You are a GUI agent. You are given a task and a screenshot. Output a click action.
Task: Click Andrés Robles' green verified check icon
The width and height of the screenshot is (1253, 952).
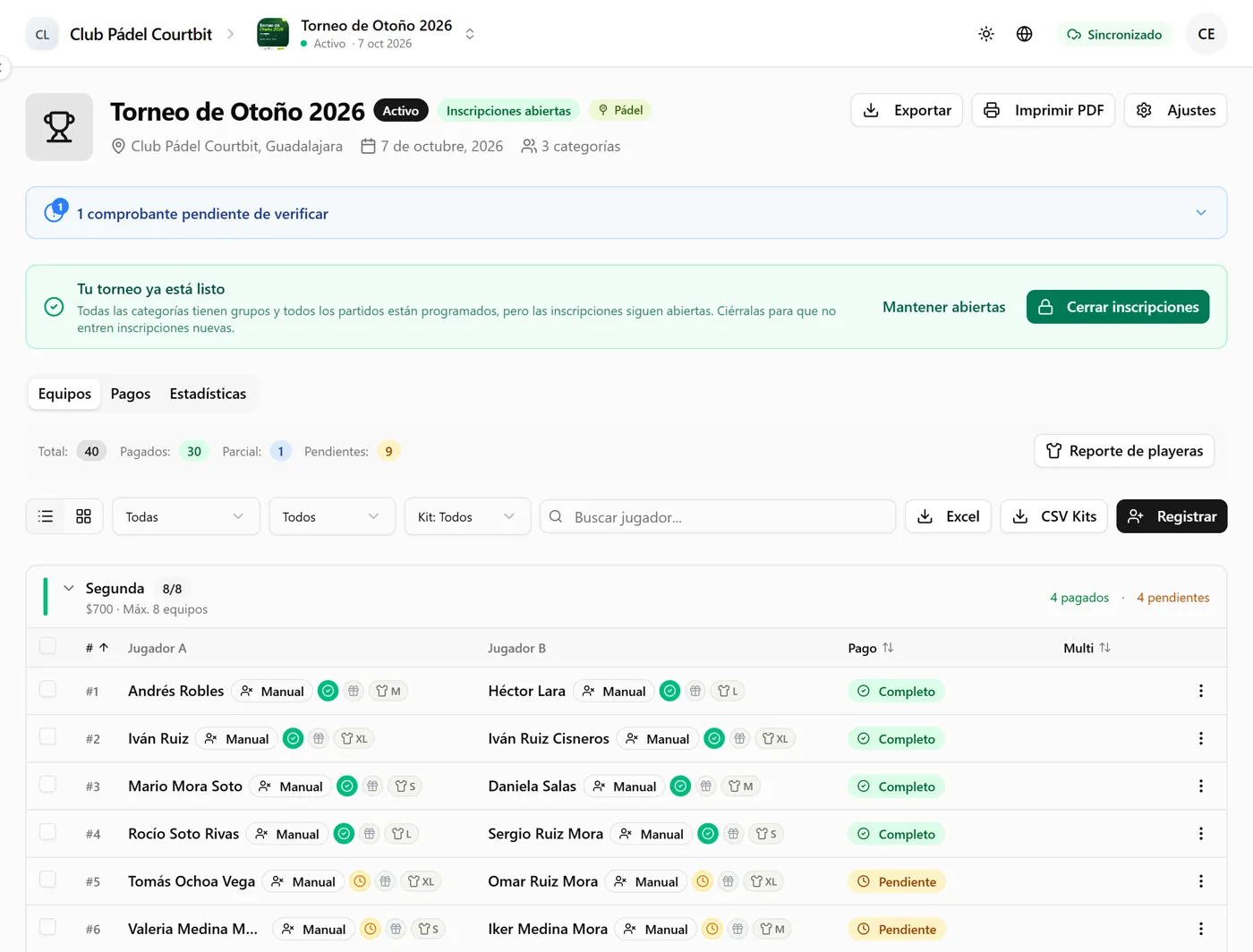coord(328,691)
